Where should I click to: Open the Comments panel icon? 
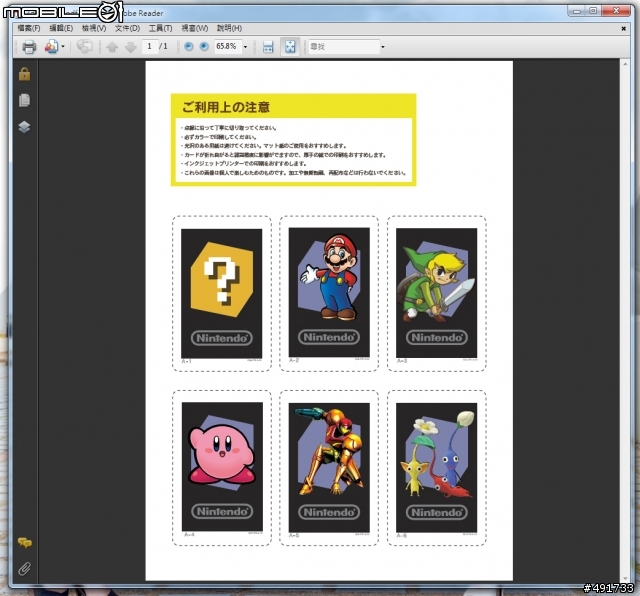25,543
